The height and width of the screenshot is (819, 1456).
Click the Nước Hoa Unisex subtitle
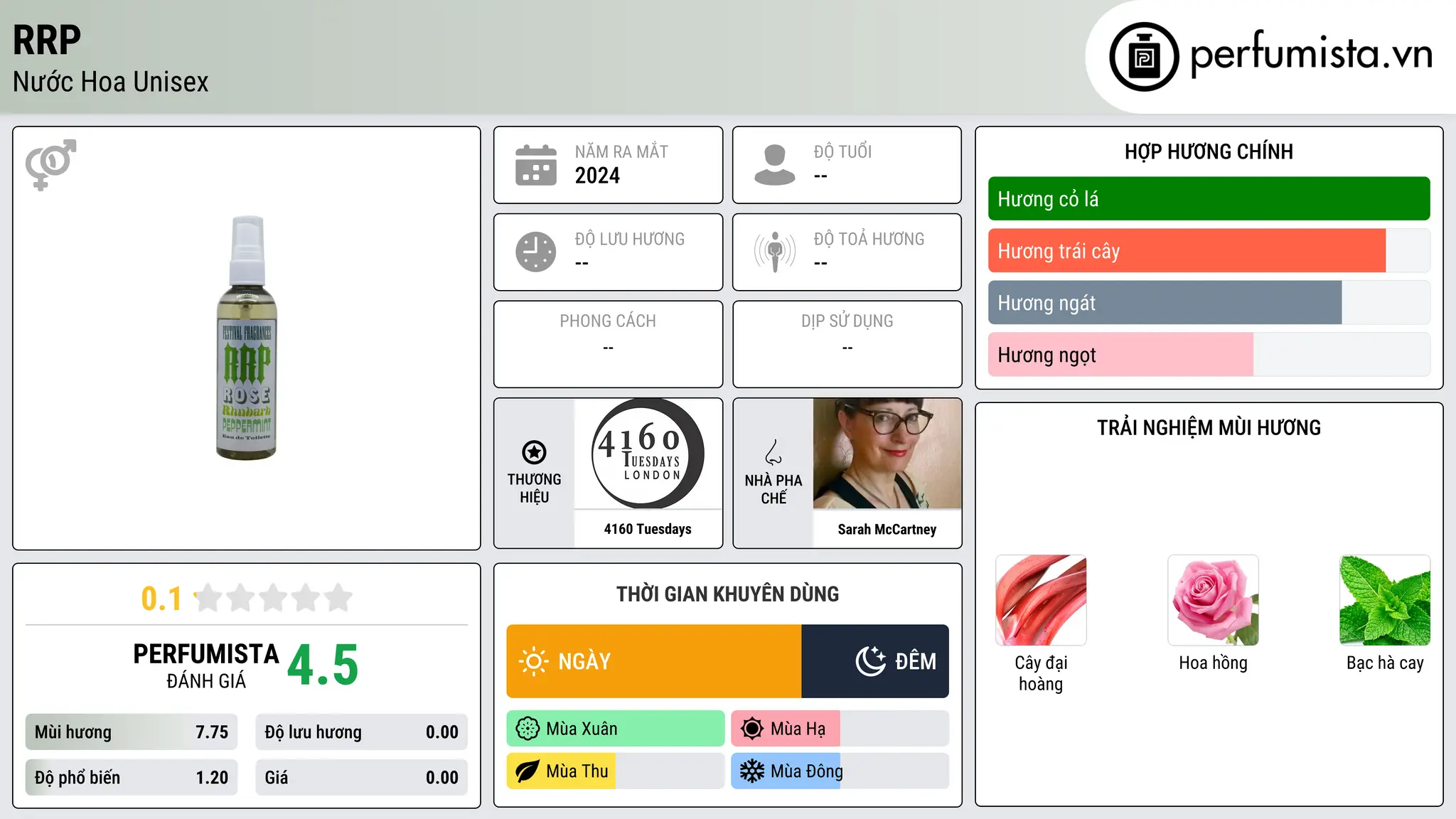[111, 82]
